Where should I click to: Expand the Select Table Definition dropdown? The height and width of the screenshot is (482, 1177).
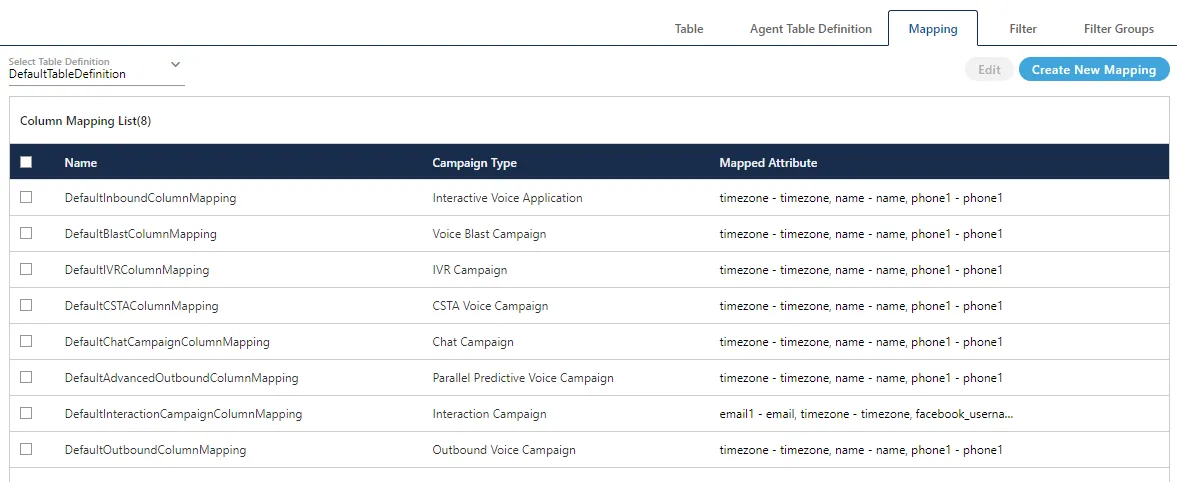[96, 69]
